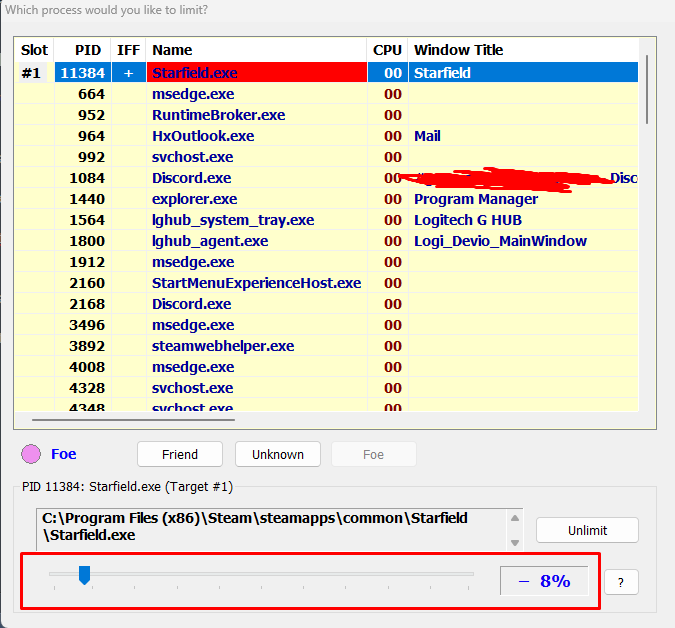This screenshot has height=628, width=675.
Task: Click the Starfield window title cell
Action: pyautogui.click(x=523, y=73)
